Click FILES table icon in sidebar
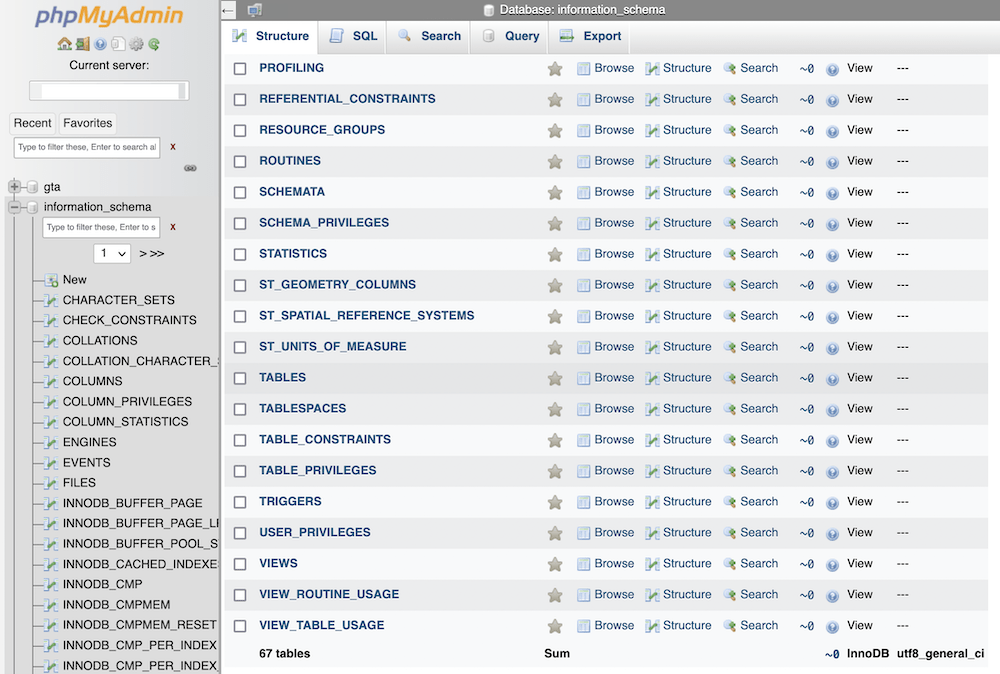This screenshot has height=674, width=1000. (51, 483)
